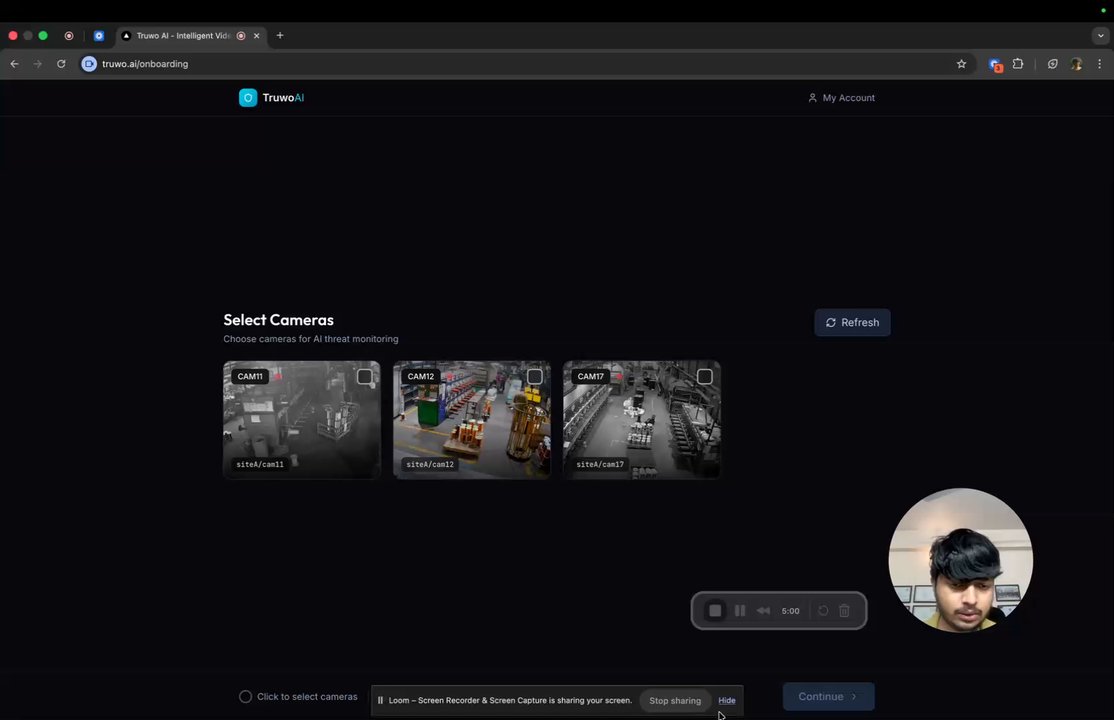Switch to the Truwo AI tab

coord(191,36)
